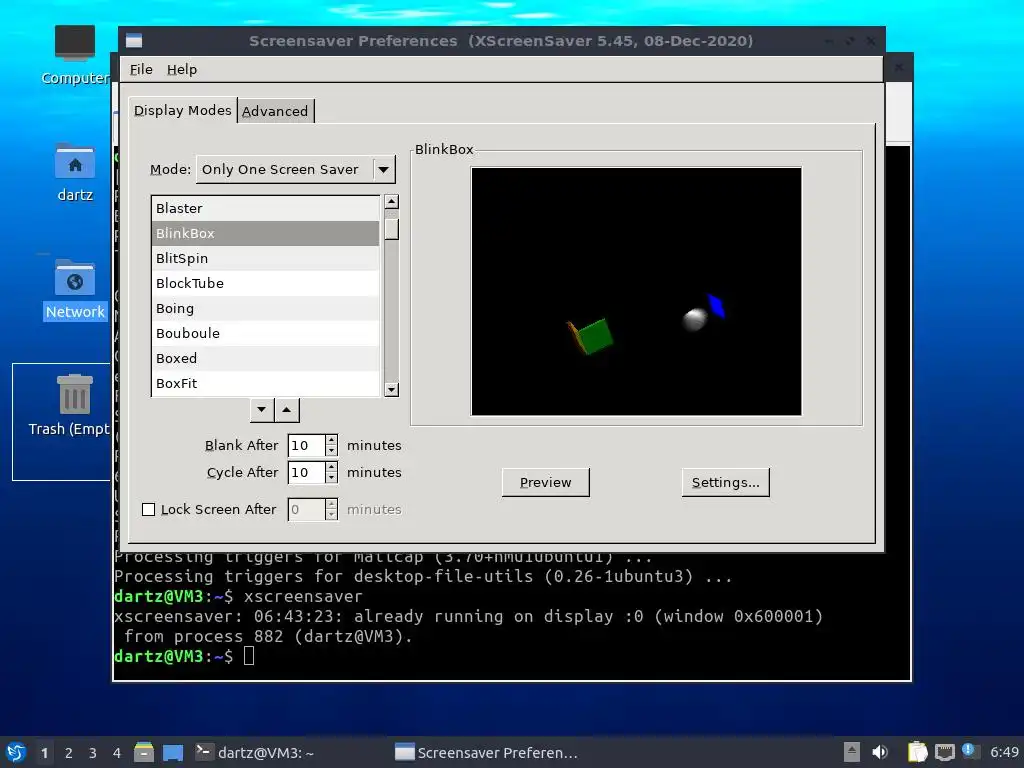1024x768 pixels.
Task: Select Bouboule in the screensaver list
Action: pos(265,333)
